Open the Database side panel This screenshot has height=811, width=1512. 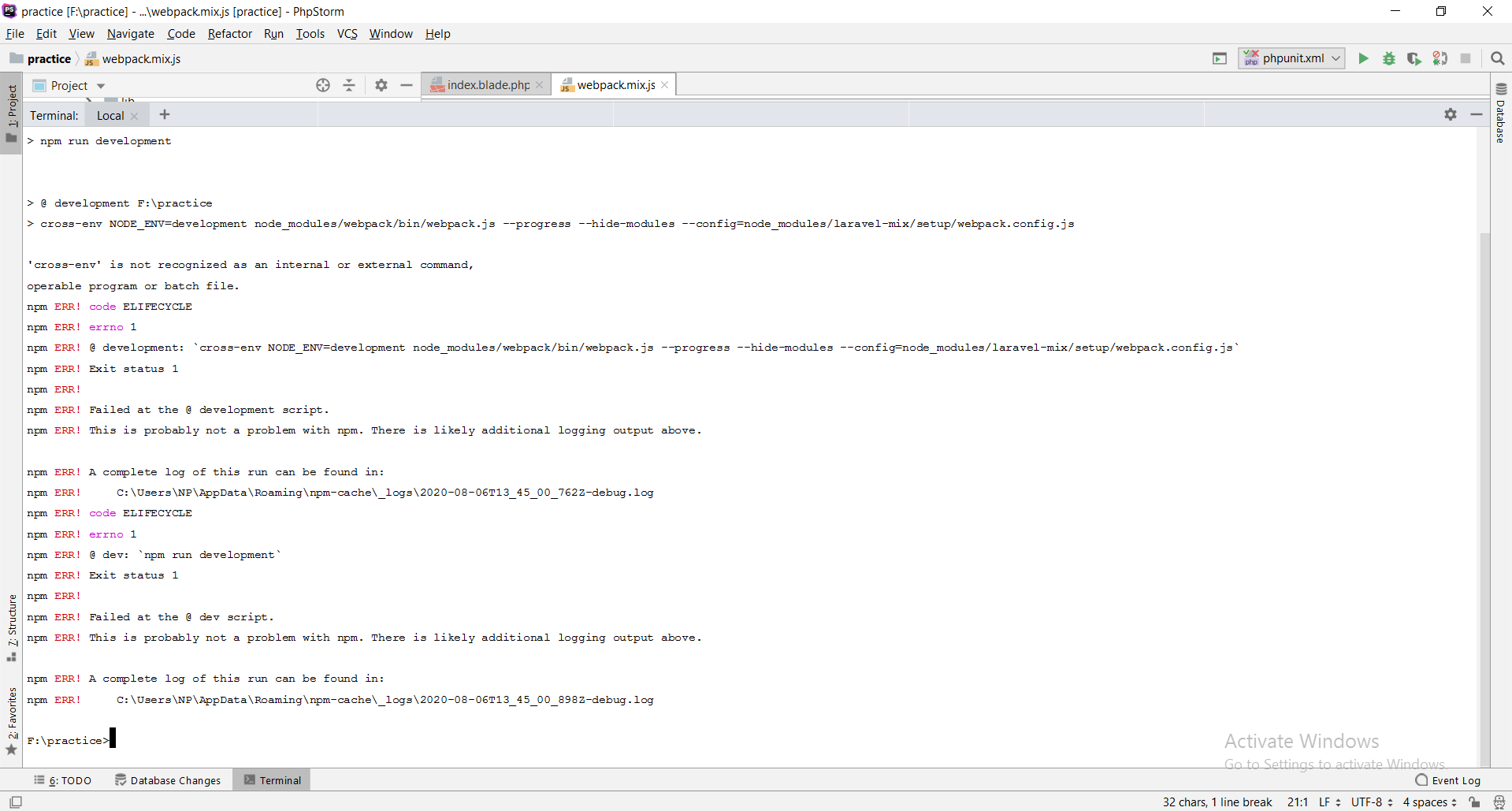click(x=1501, y=112)
